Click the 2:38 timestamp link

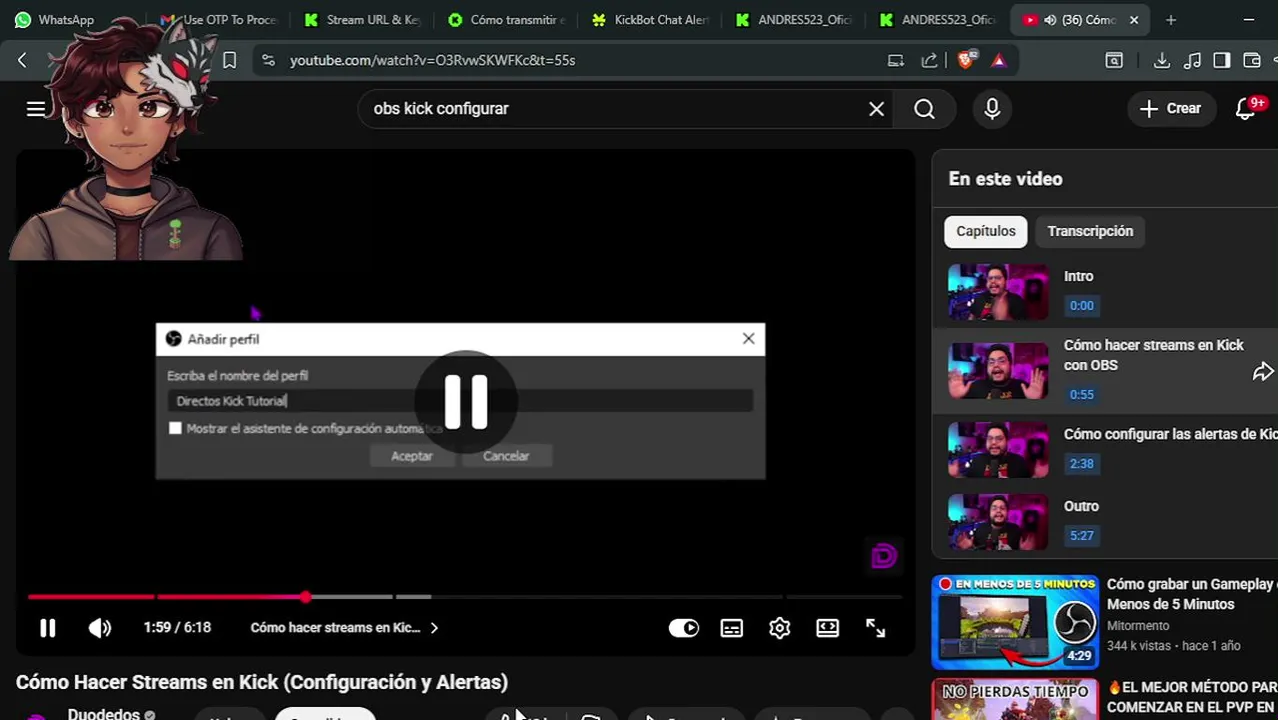point(1082,464)
